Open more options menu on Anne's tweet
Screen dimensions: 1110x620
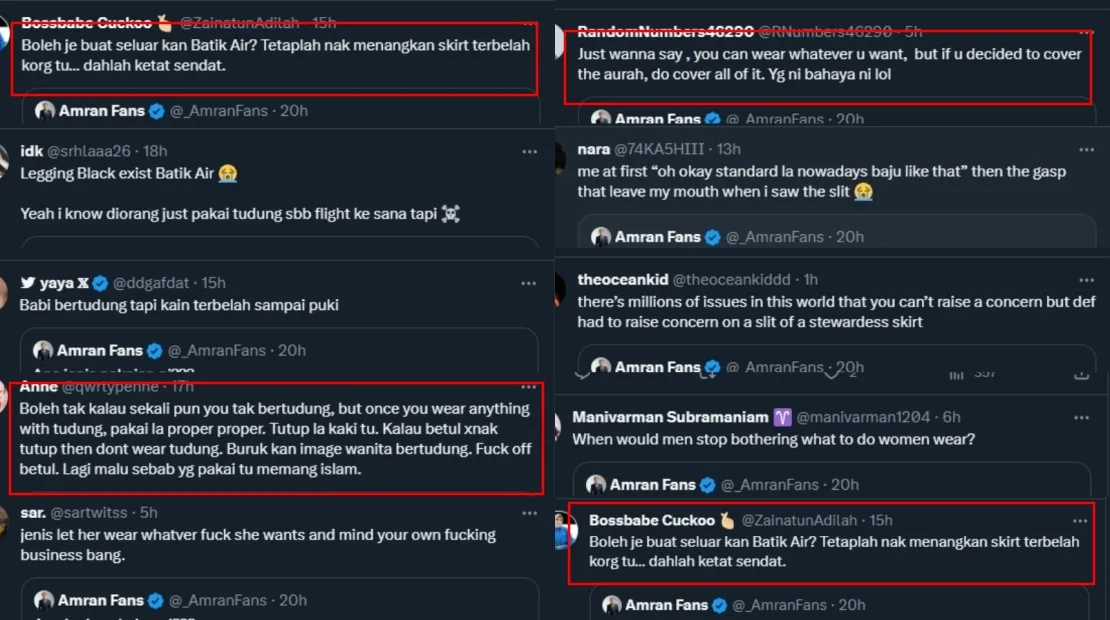[x=529, y=387]
